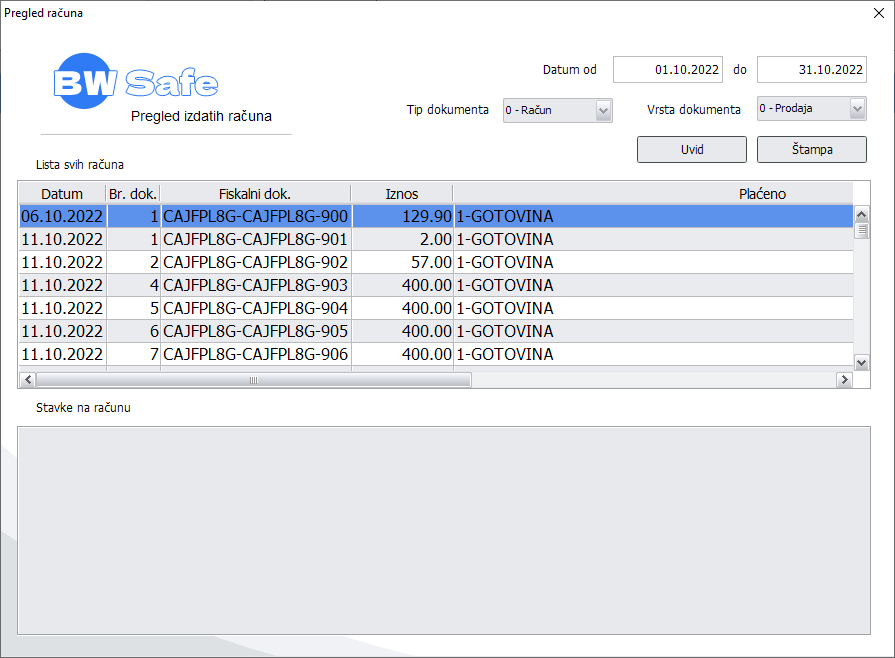
Task: Select the invoice with amount 2.00
Action: click(x=402, y=239)
